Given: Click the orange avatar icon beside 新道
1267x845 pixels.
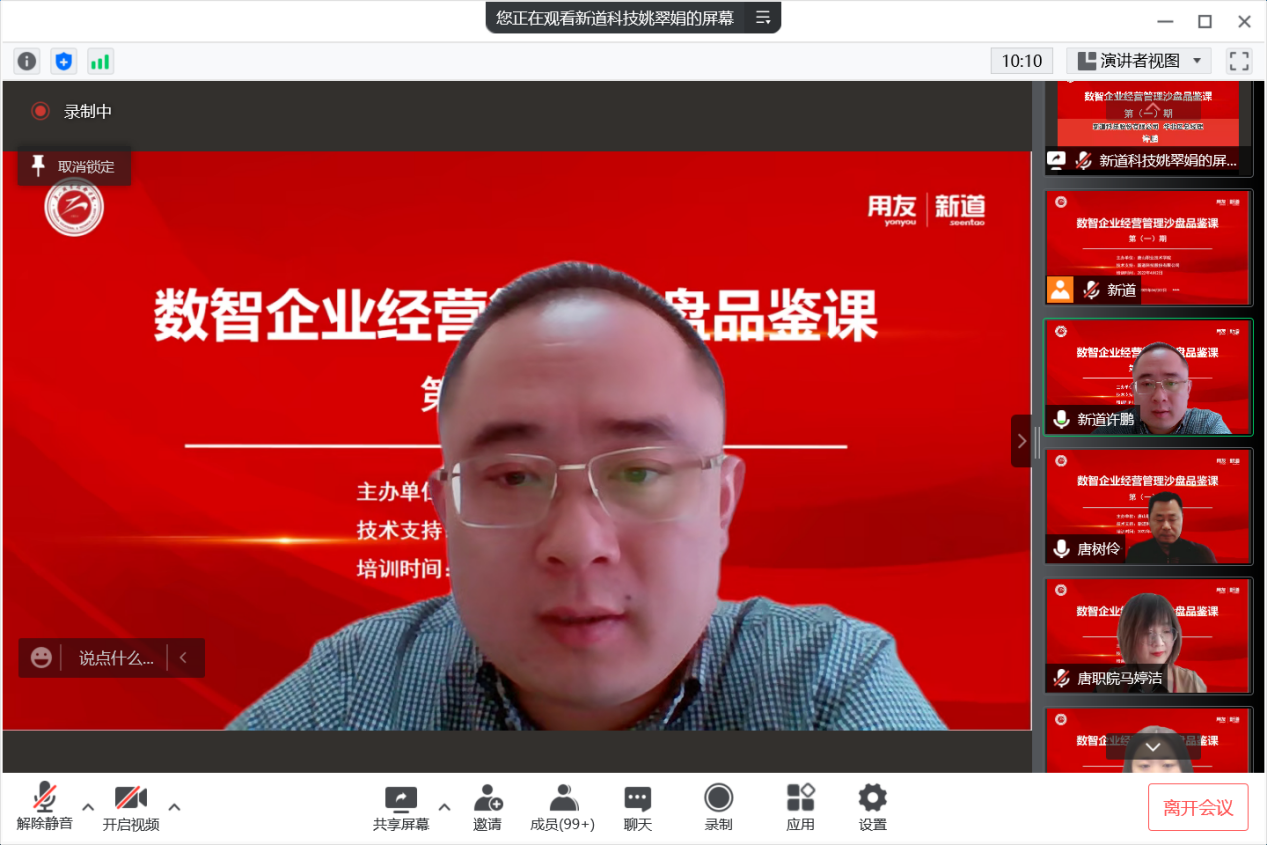Looking at the screenshot, I should coord(1060,289).
